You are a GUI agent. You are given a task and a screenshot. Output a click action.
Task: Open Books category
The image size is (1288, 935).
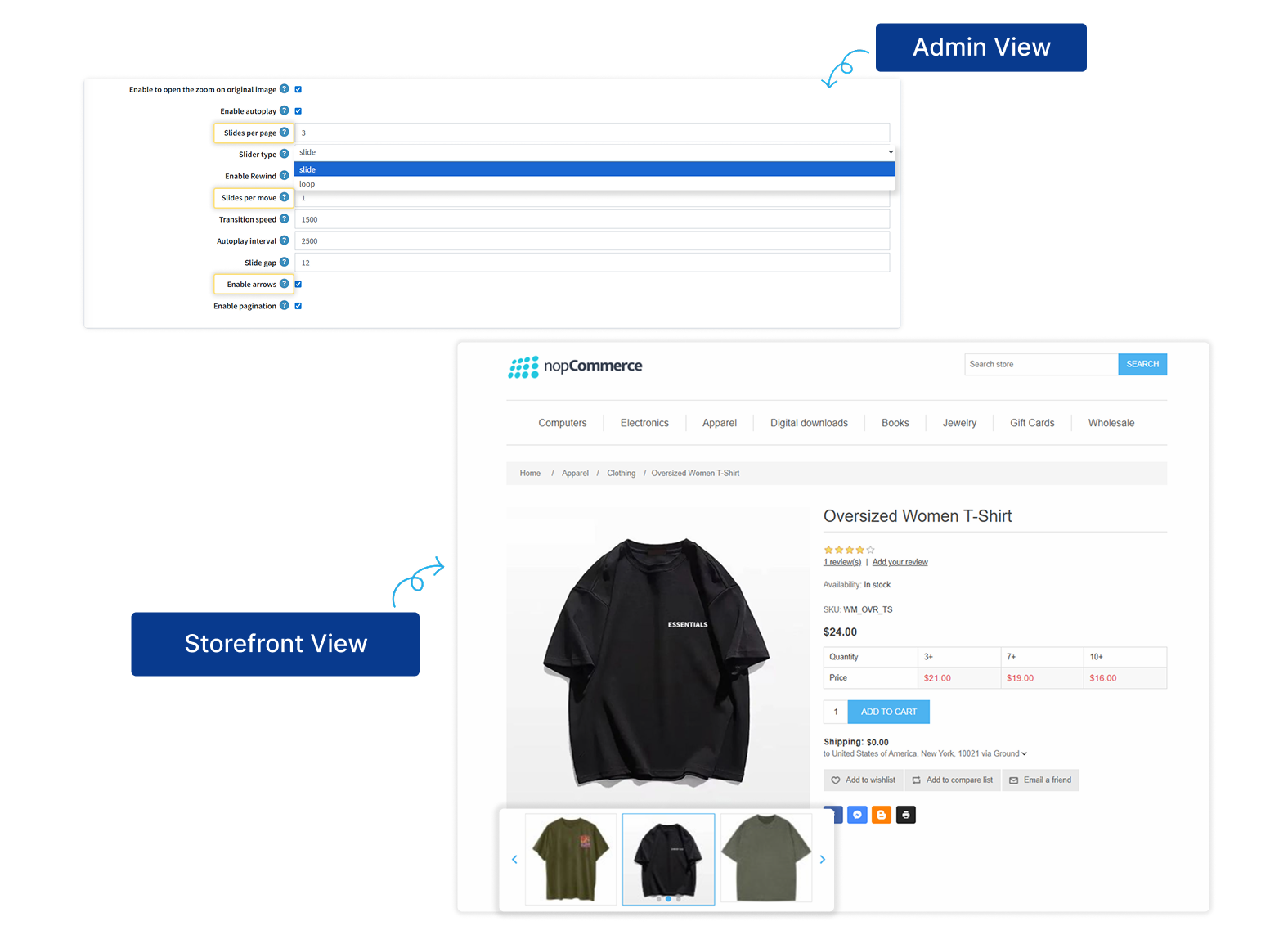click(x=895, y=423)
